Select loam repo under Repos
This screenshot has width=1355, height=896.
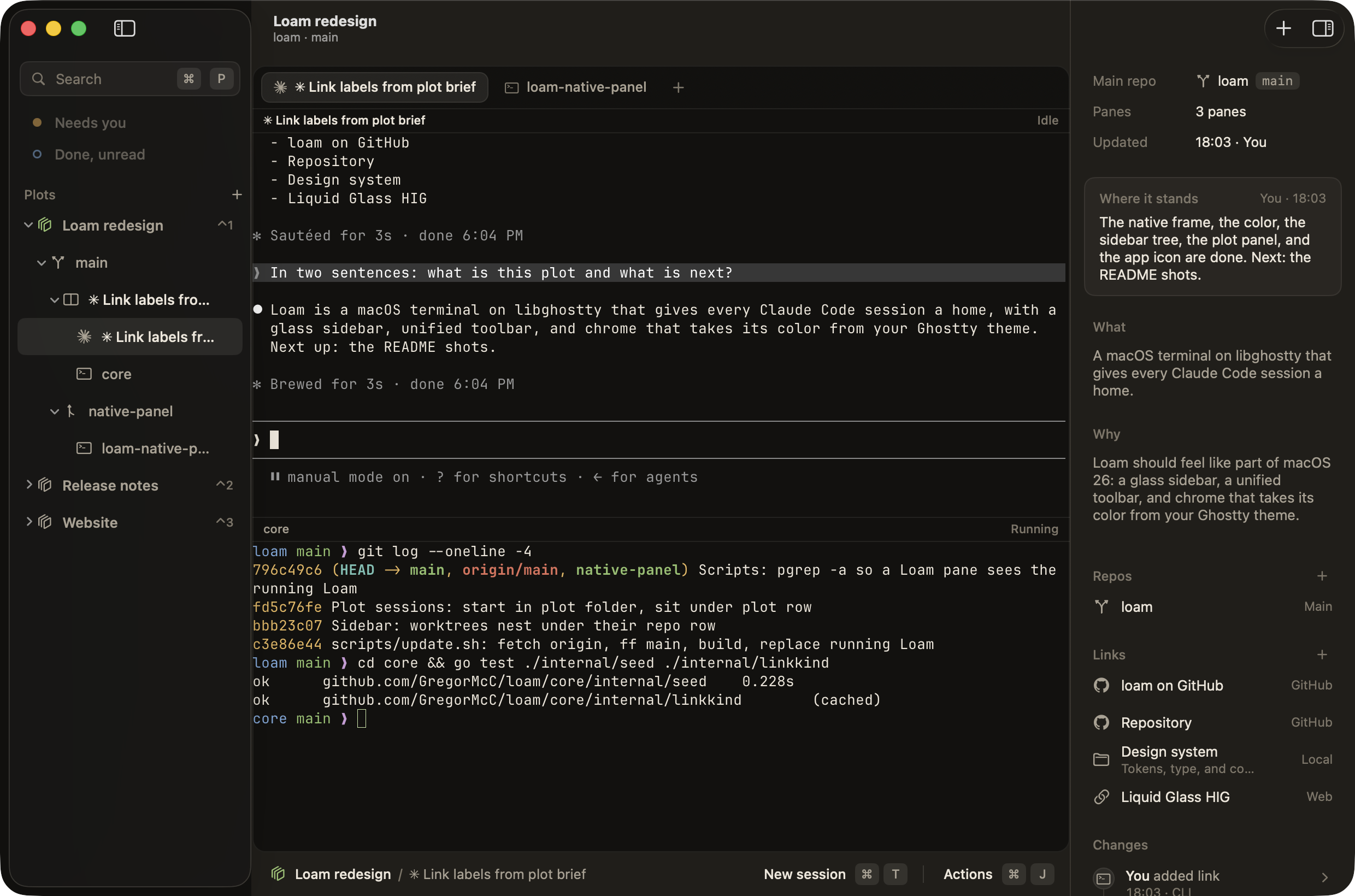click(1212, 607)
